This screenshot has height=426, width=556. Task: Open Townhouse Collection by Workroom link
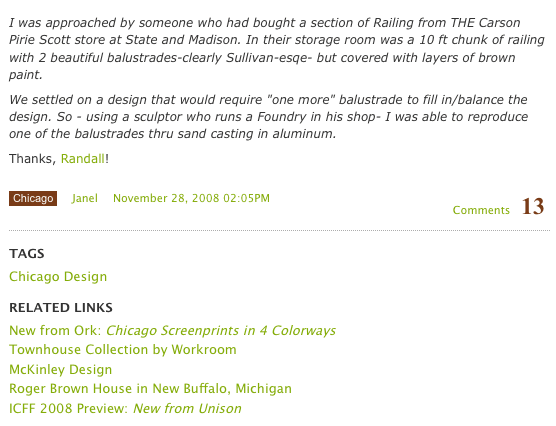123,350
